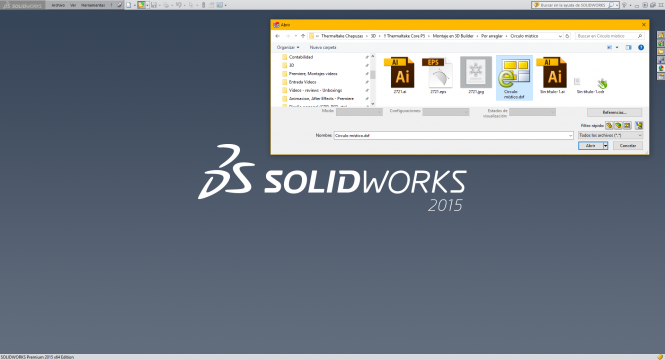Toggle the parts quick filter button
The height and width of the screenshot is (360, 665).
[x=609, y=126]
